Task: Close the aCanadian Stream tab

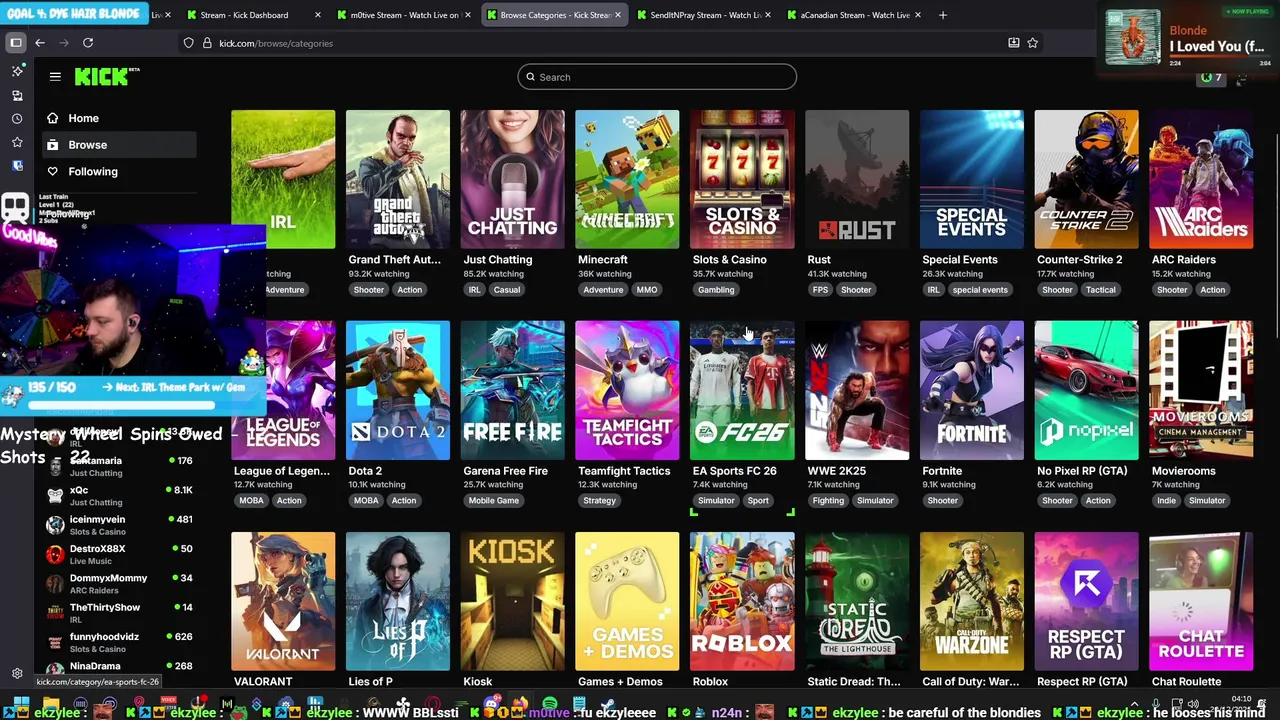Action: pos(919,15)
